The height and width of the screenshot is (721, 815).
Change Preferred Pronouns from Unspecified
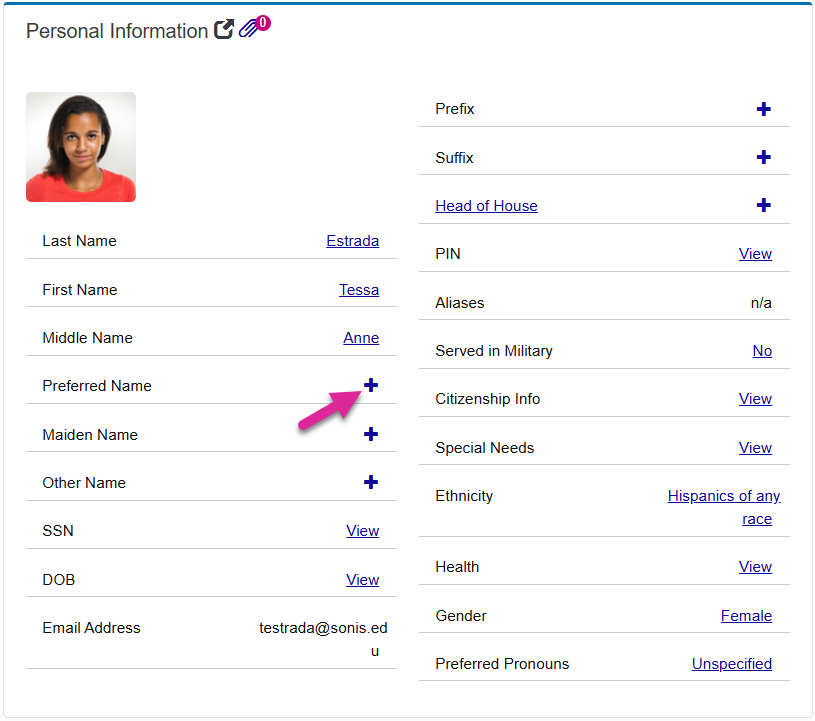point(731,664)
